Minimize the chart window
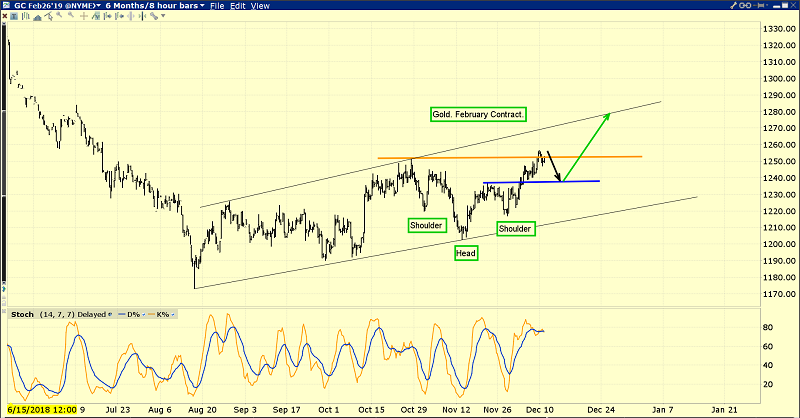The height and width of the screenshot is (418, 800). coord(777,6)
